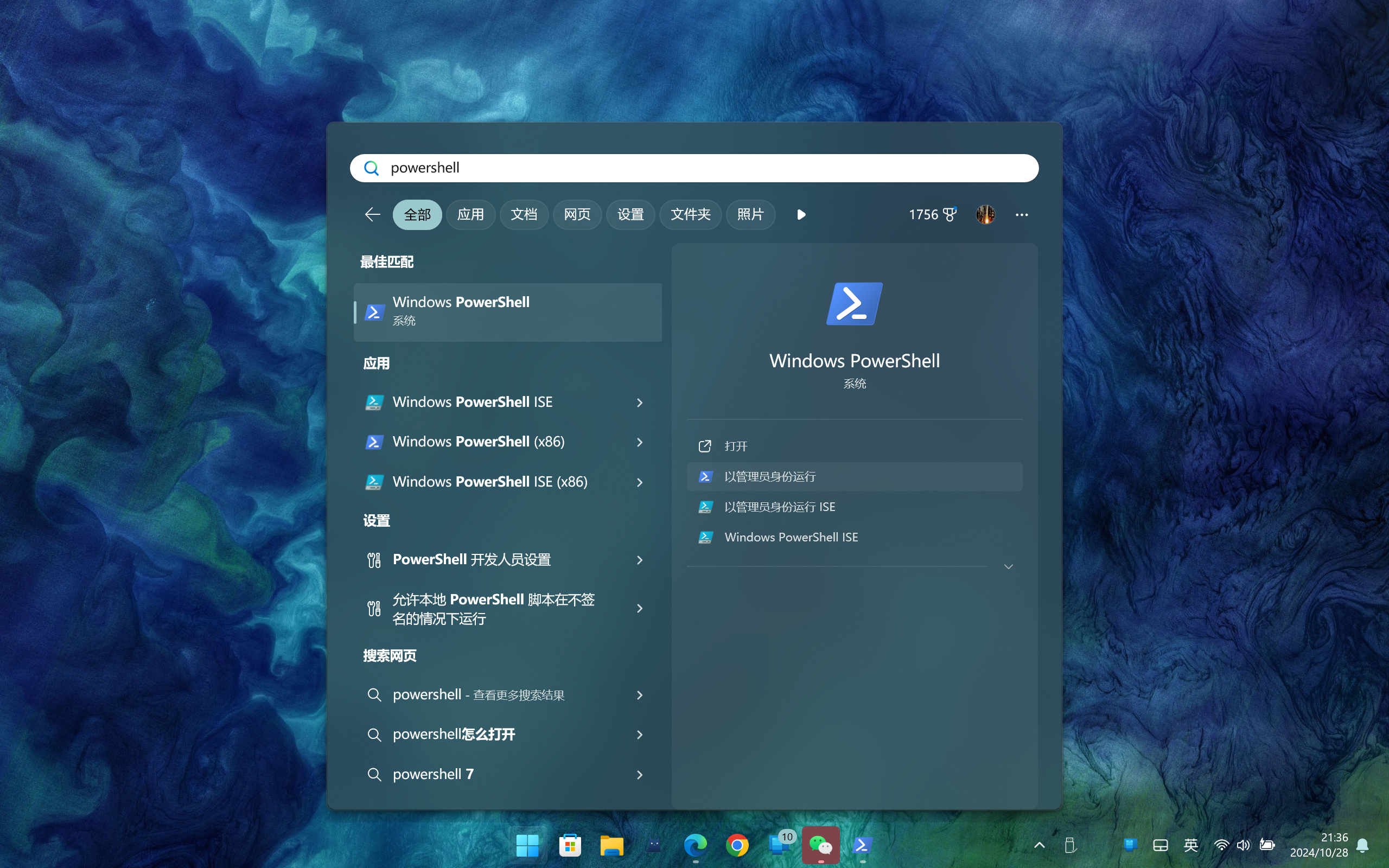Expand Windows PowerShell (x86) result chevron

(639, 442)
